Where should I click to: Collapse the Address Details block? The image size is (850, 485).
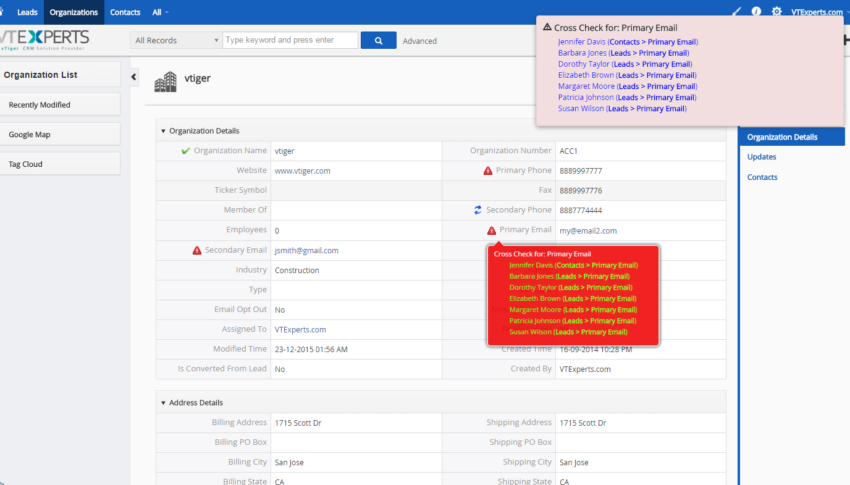[163, 403]
